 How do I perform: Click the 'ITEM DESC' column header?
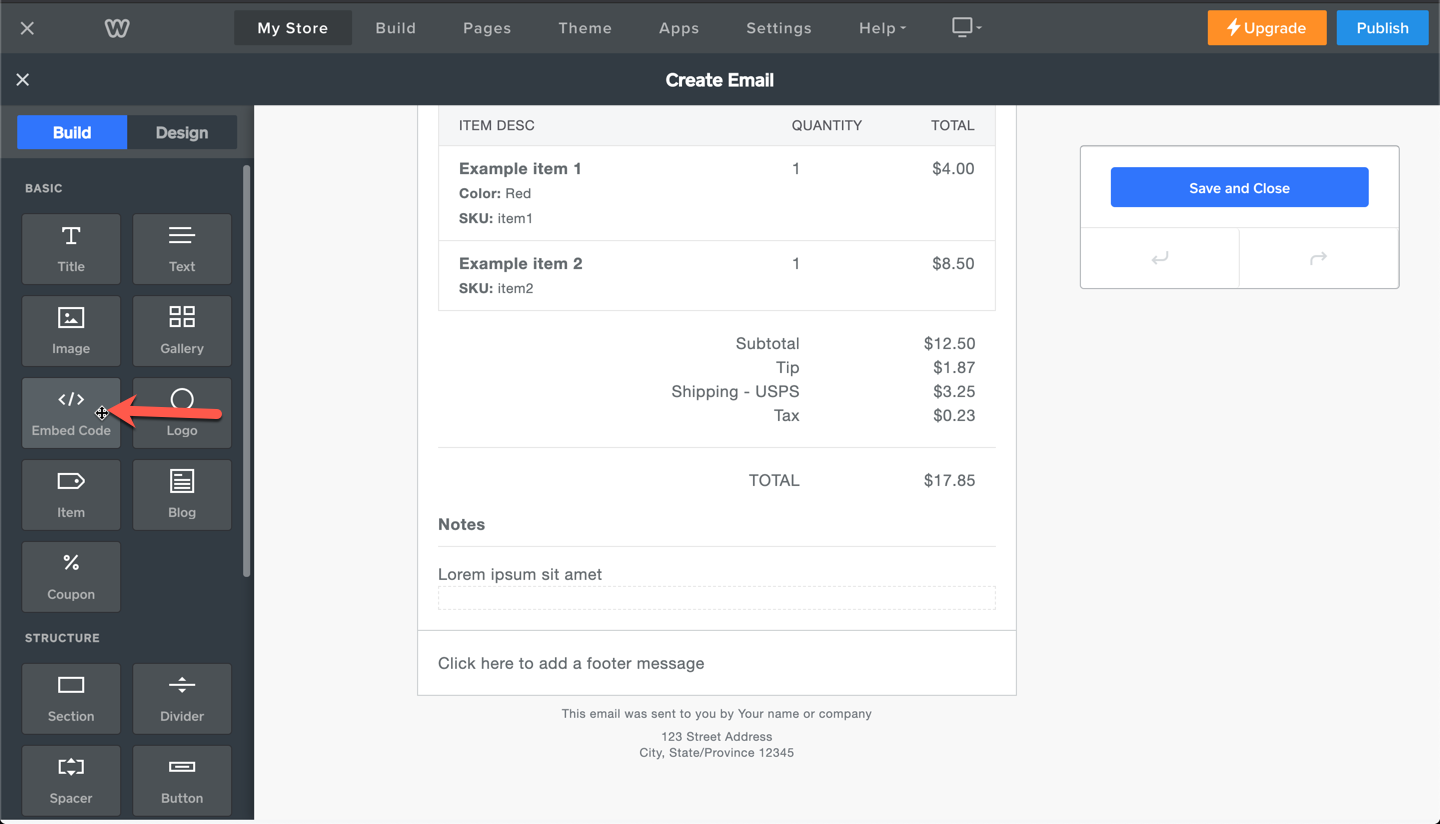tap(497, 125)
